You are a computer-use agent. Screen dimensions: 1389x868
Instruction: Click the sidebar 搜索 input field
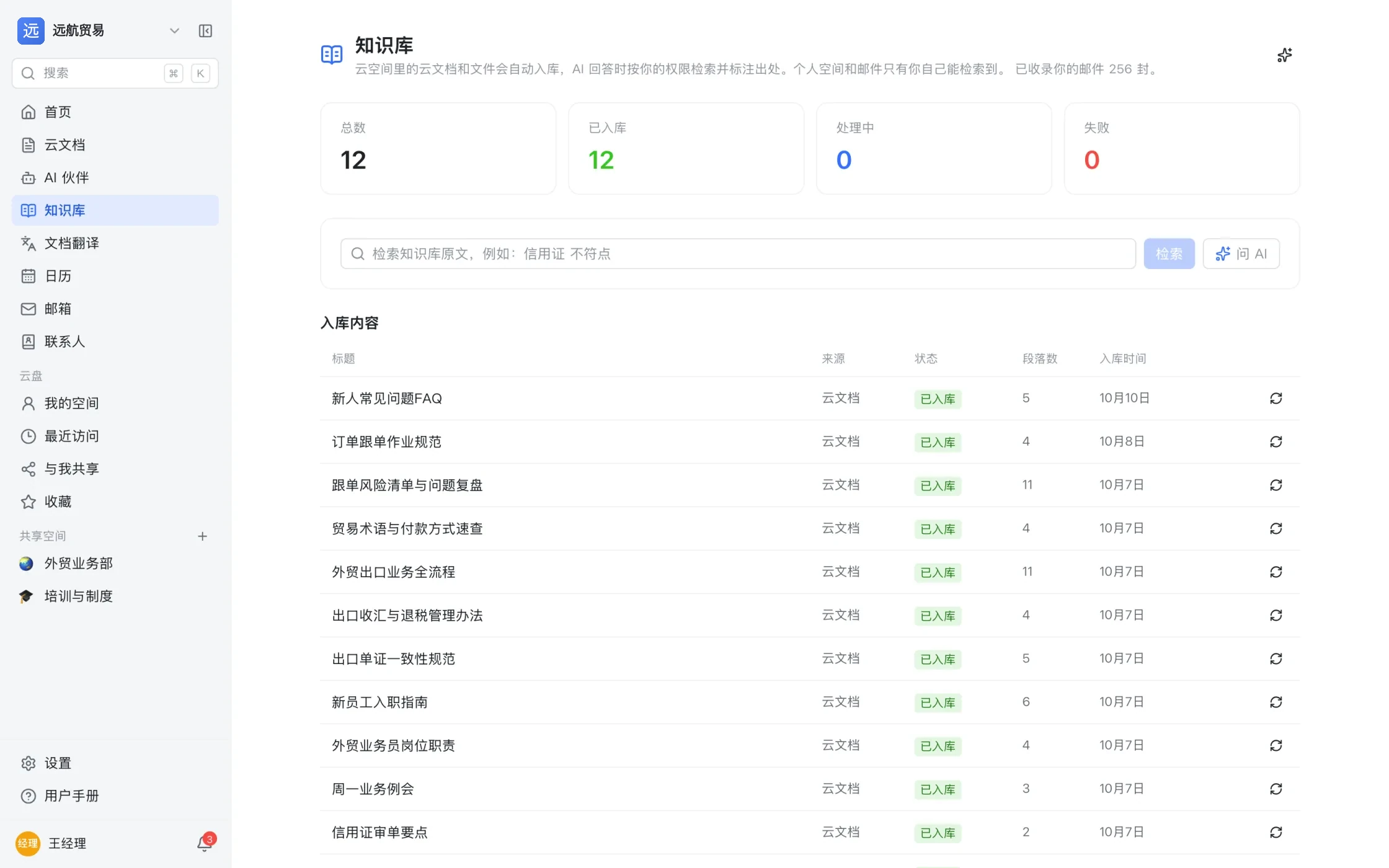[115, 73]
